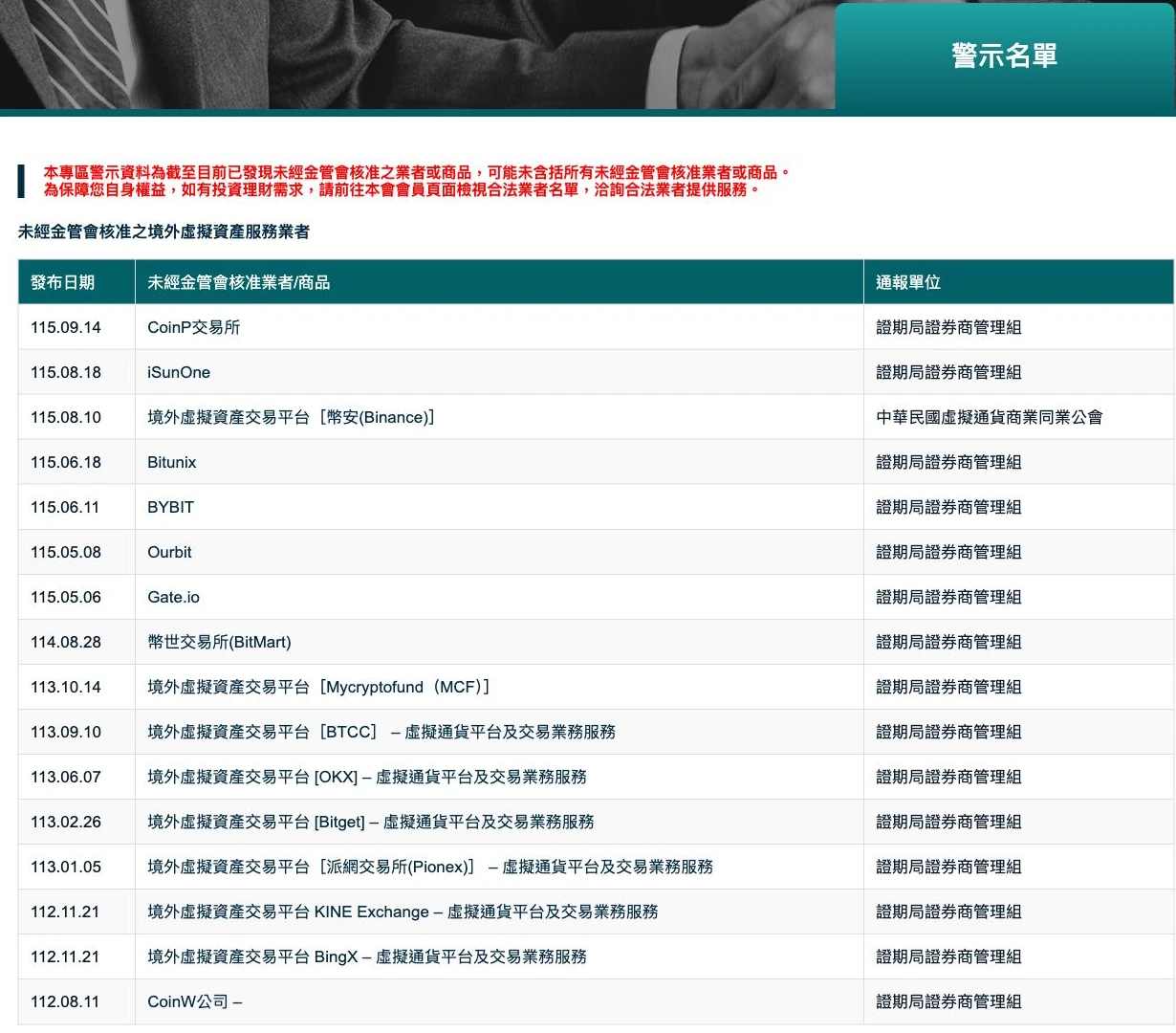Select the CoinW公司 entry

coord(195,1001)
